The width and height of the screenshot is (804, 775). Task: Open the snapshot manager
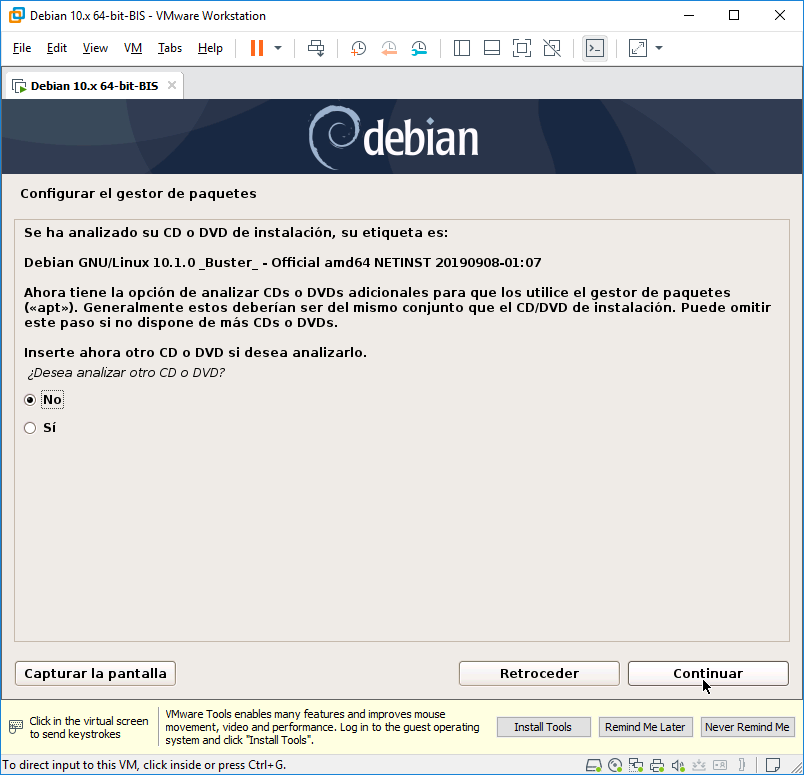419,48
